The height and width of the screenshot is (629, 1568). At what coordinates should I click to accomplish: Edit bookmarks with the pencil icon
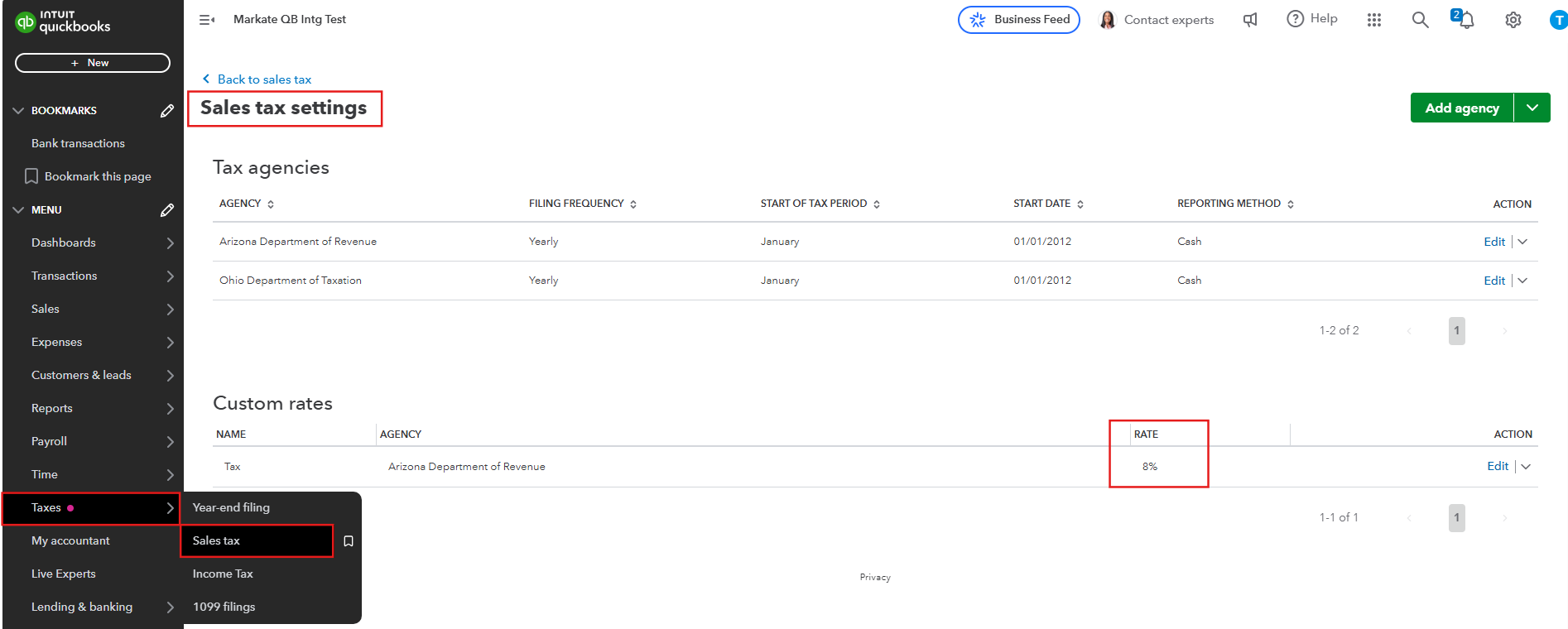tap(167, 110)
